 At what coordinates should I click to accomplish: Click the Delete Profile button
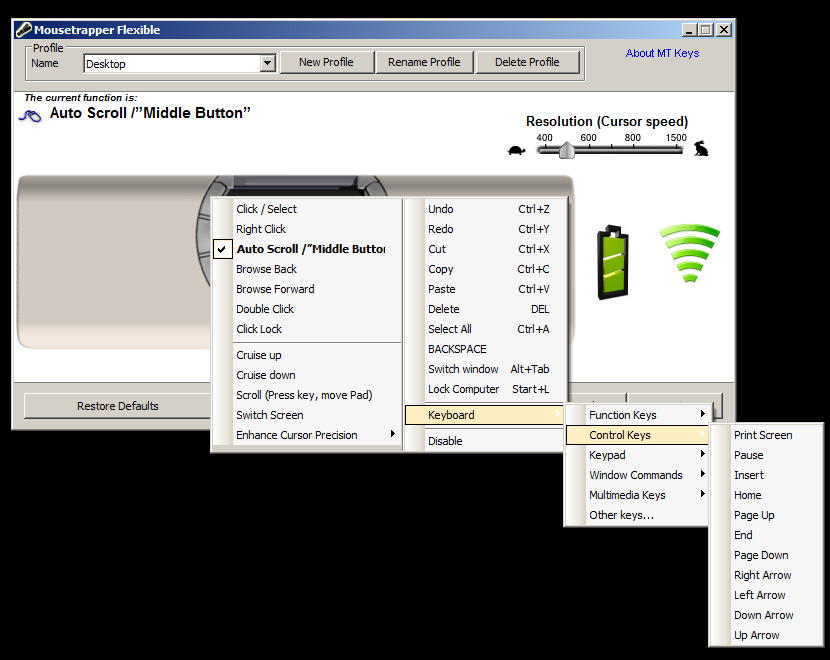pyautogui.click(x=527, y=62)
